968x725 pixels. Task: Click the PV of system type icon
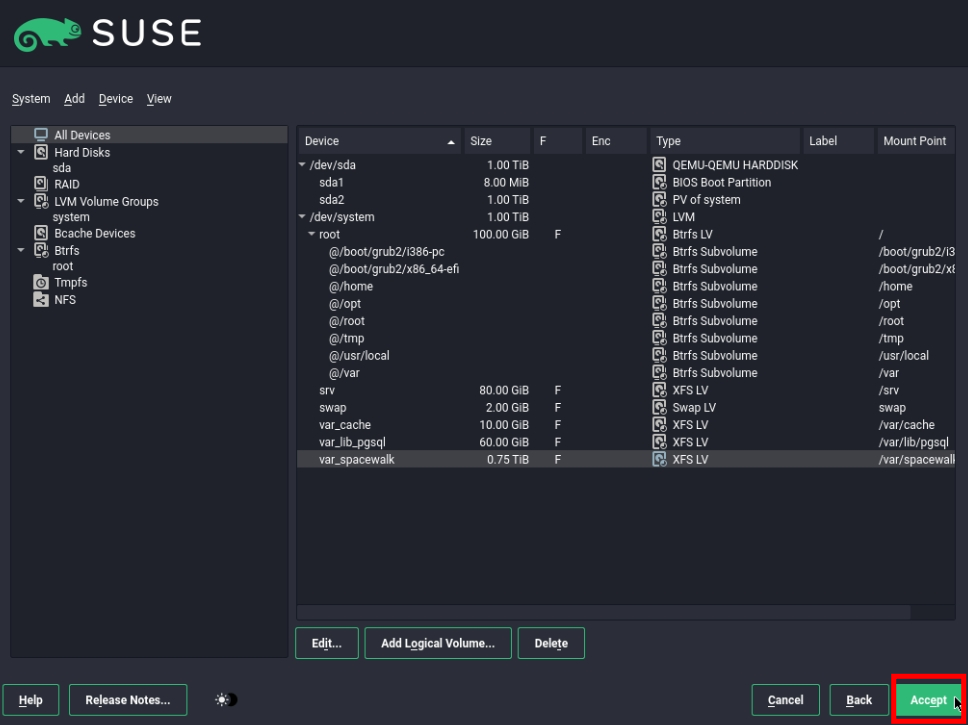tap(660, 199)
